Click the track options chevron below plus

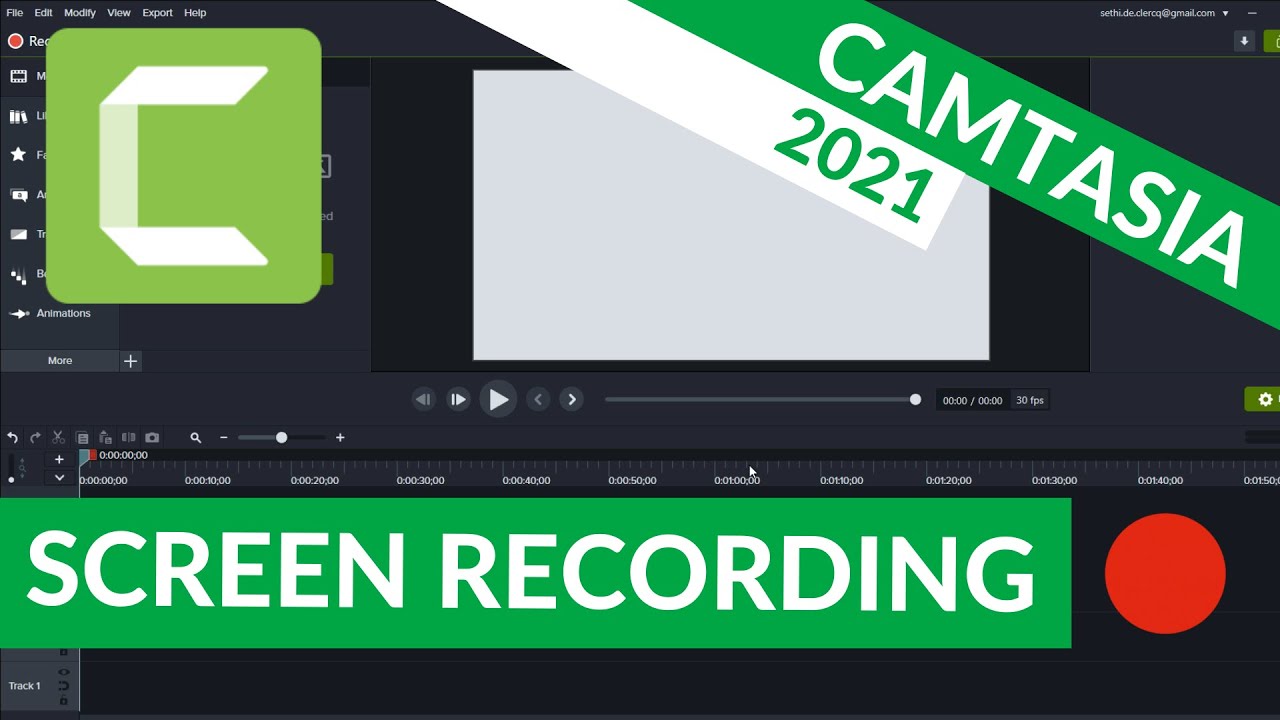pos(59,478)
